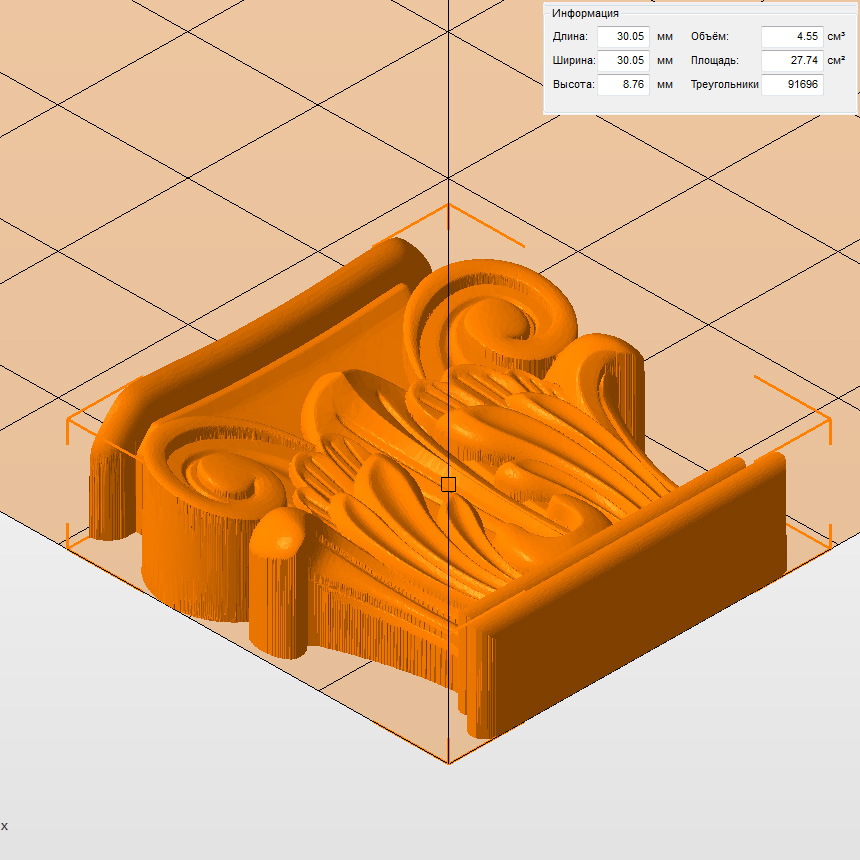The width and height of the screenshot is (860, 860).
Task: Click the left orange bounding box corner
Action: pos(68,420)
